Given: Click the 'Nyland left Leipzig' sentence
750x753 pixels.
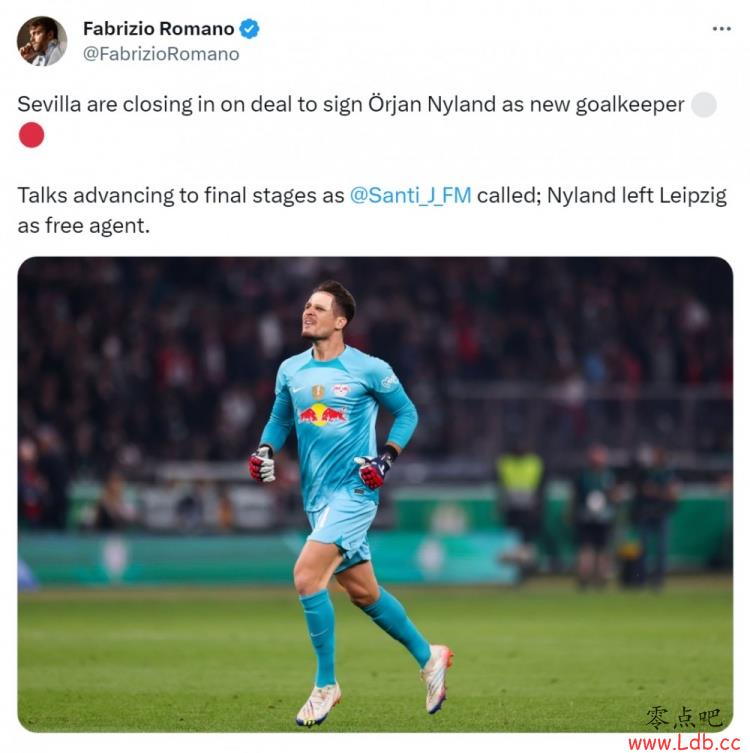Looking at the screenshot, I should (637, 195).
